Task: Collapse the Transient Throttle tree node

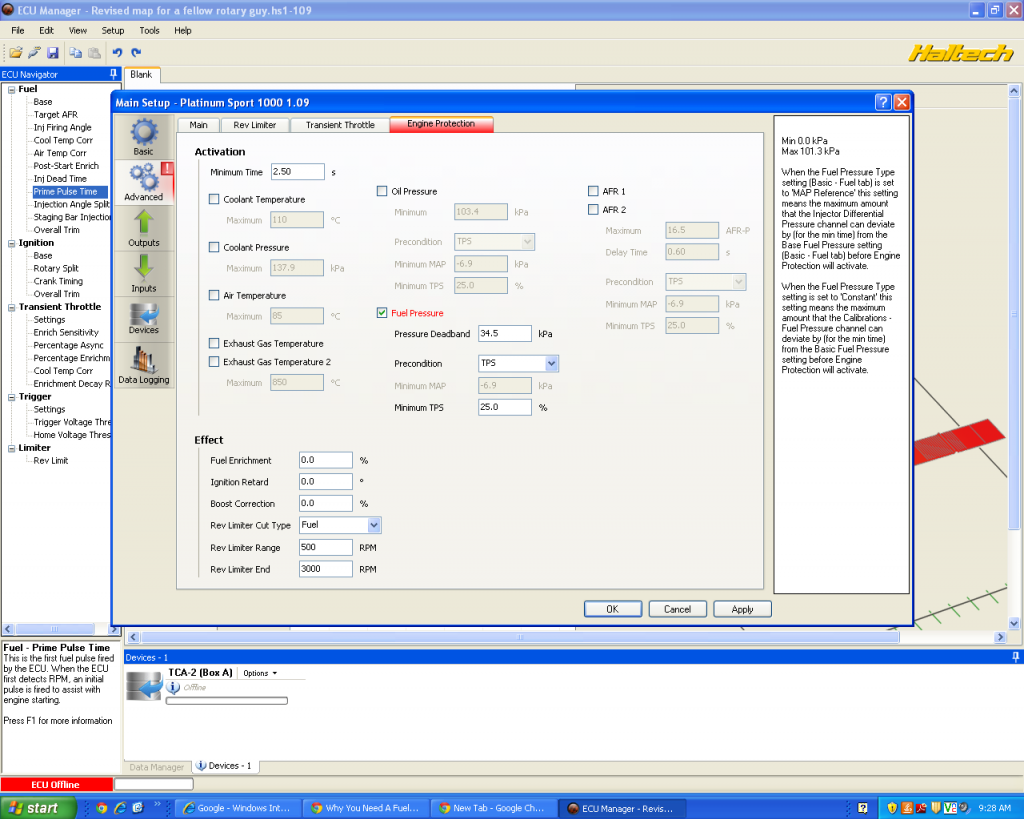Action: (11, 307)
